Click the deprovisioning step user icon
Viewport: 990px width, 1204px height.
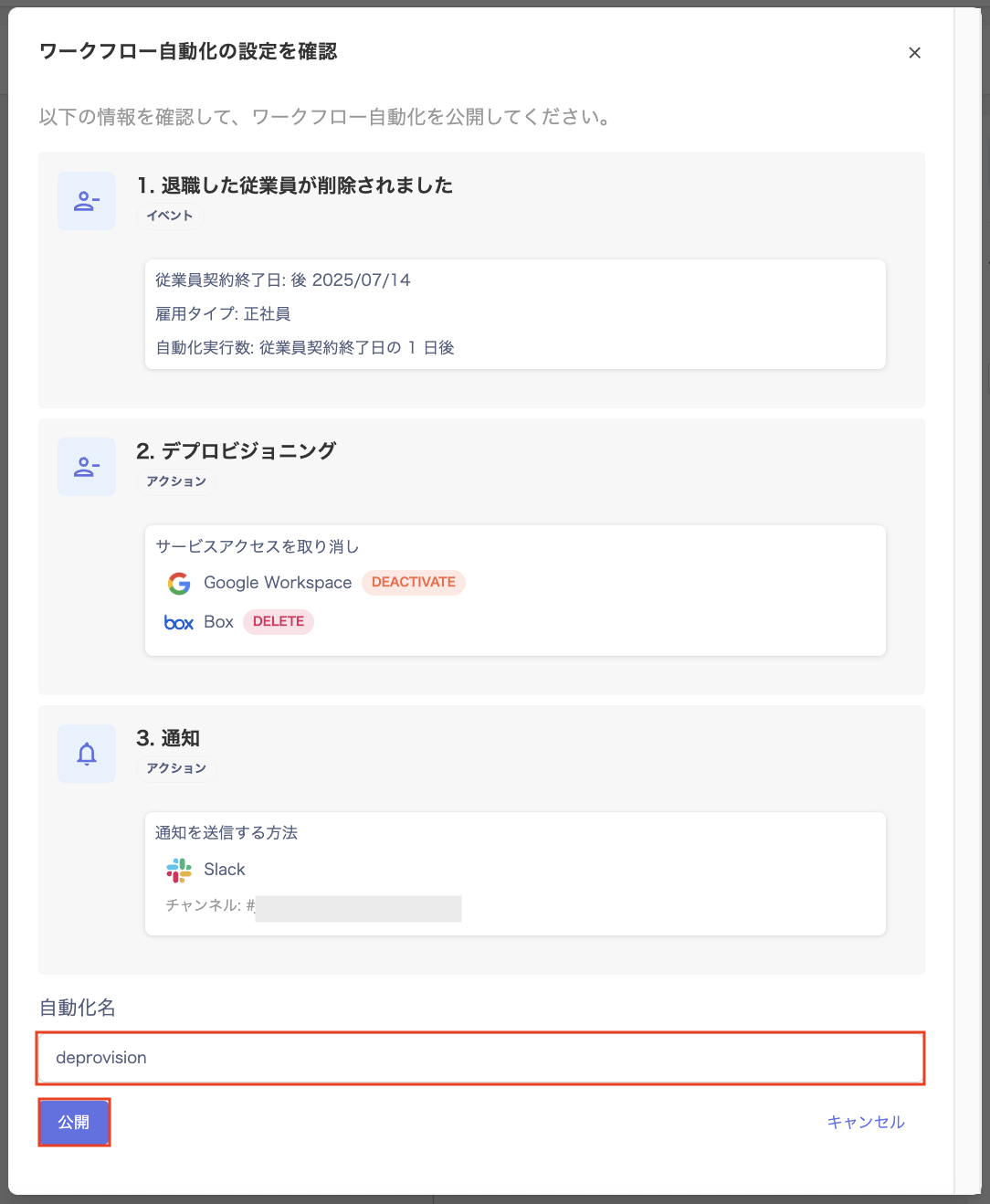pos(87,467)
